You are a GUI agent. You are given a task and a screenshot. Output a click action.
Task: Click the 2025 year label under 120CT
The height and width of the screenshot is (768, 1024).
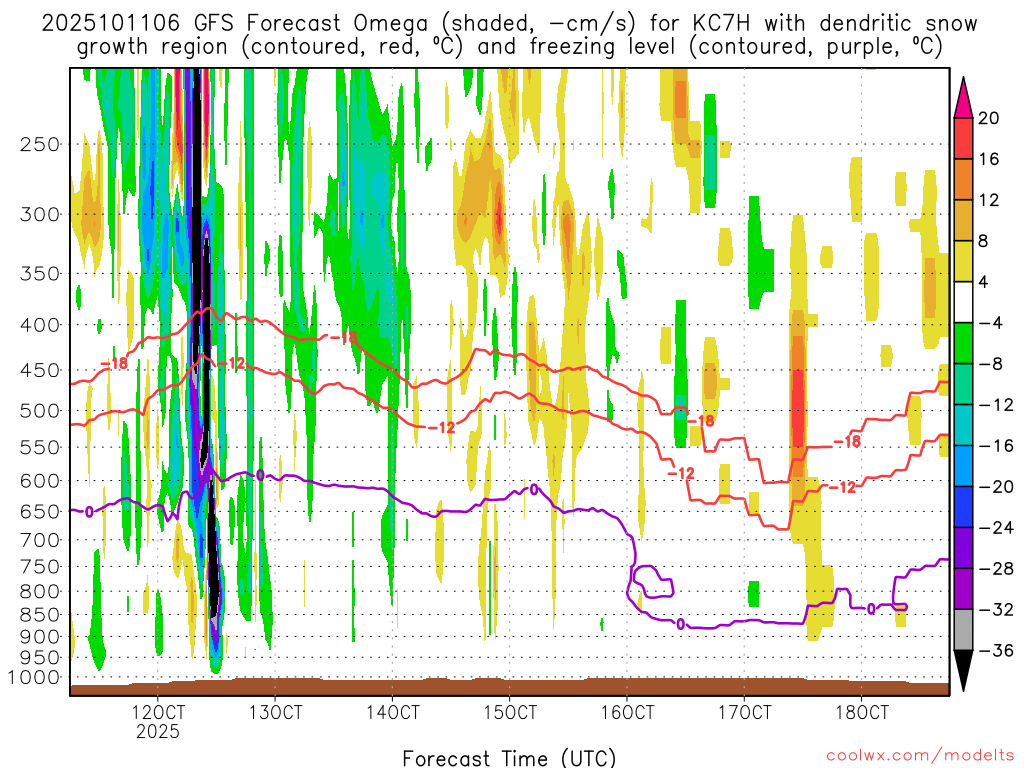(158, 731)
